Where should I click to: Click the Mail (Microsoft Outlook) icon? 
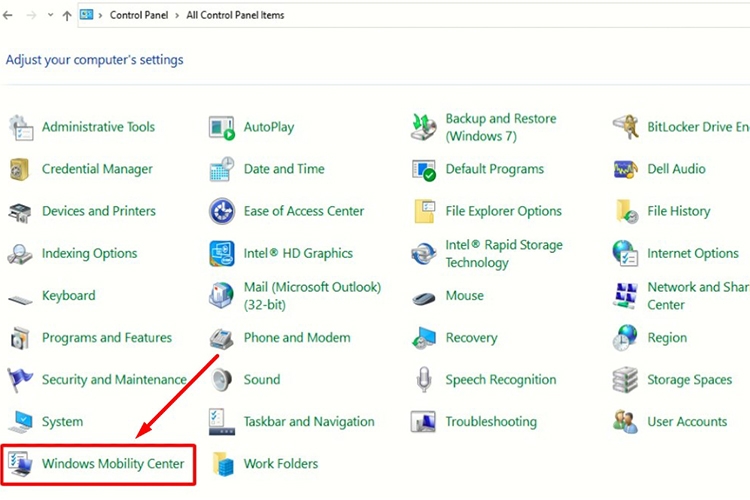(221, 296)
